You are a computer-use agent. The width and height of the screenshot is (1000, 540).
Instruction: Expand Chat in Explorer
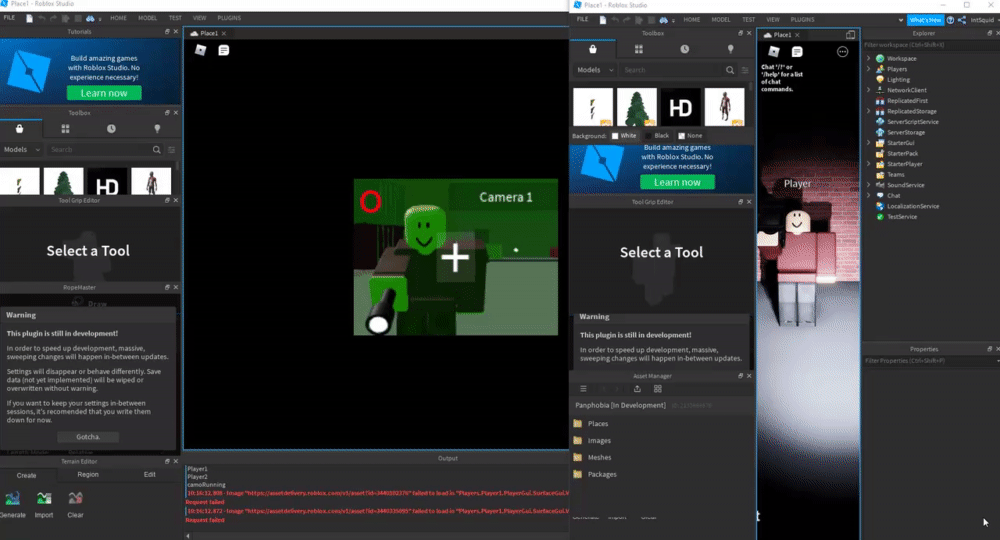[868, 196]
